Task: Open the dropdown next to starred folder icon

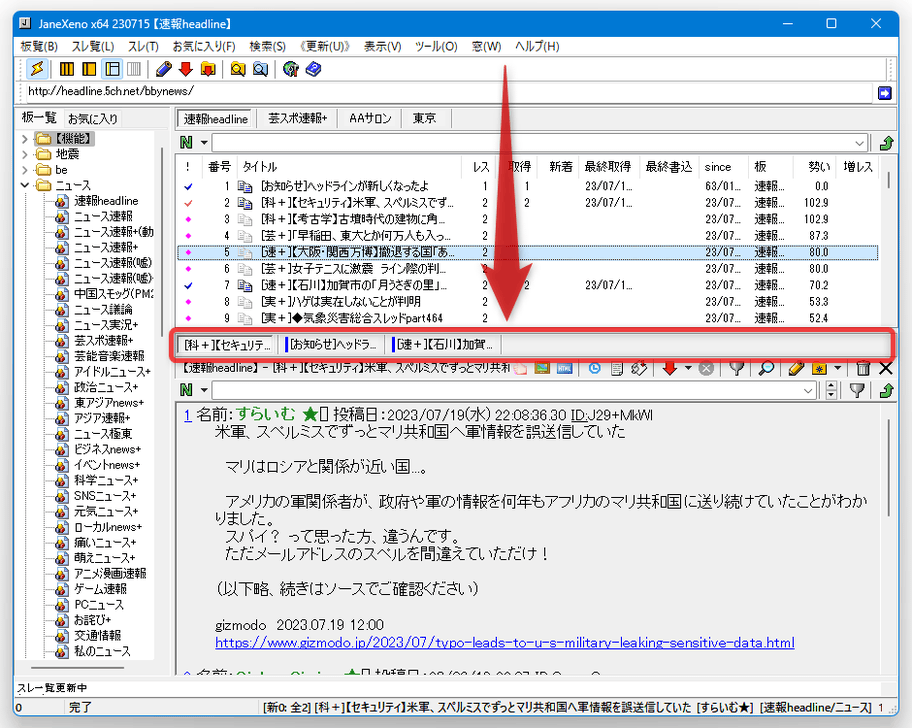Action: [838, 368]
